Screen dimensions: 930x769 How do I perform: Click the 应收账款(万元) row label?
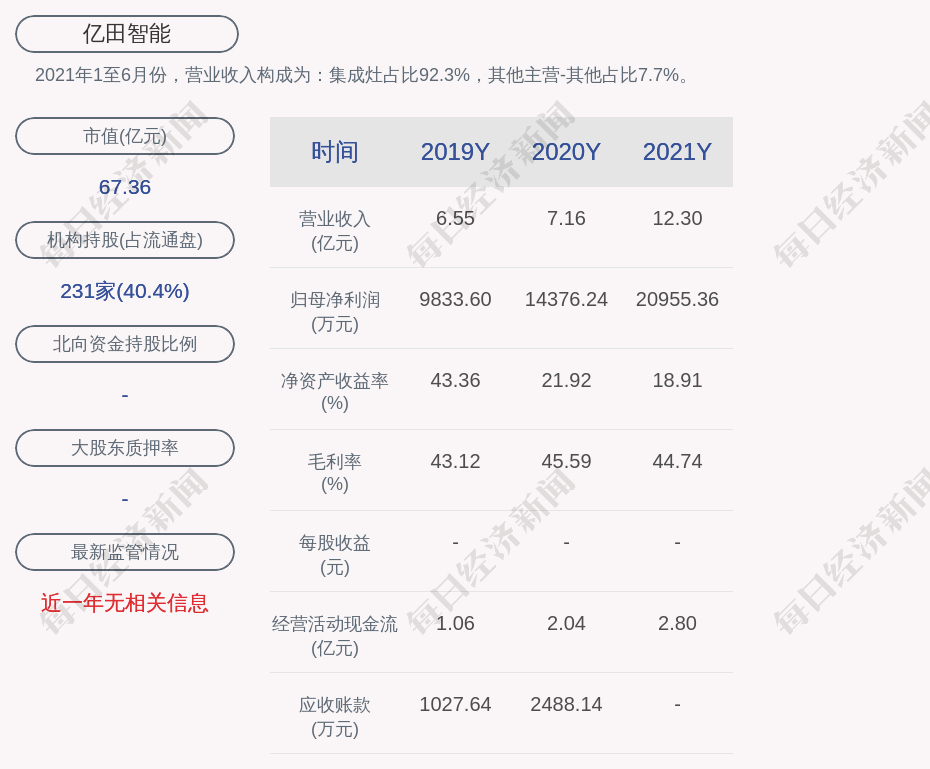[334, 716]
